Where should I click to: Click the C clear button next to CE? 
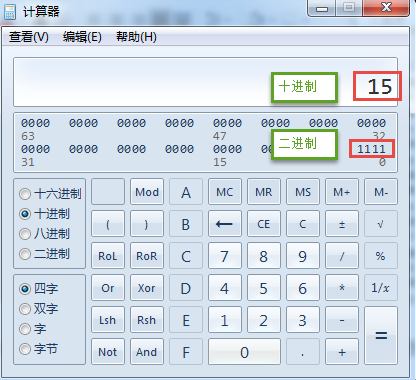pos(303,224)
